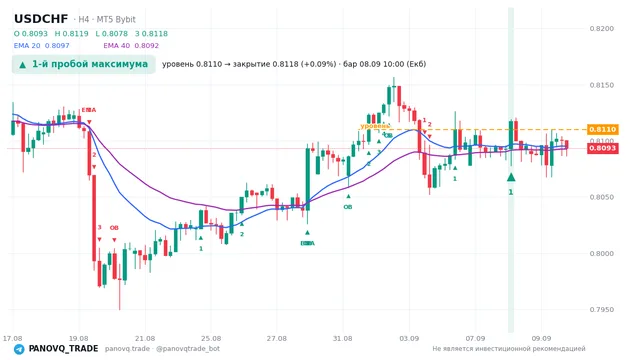The height and width of the screenshot is (360, 640).
Task: Click the 27.08 date label
Action: 277,338
